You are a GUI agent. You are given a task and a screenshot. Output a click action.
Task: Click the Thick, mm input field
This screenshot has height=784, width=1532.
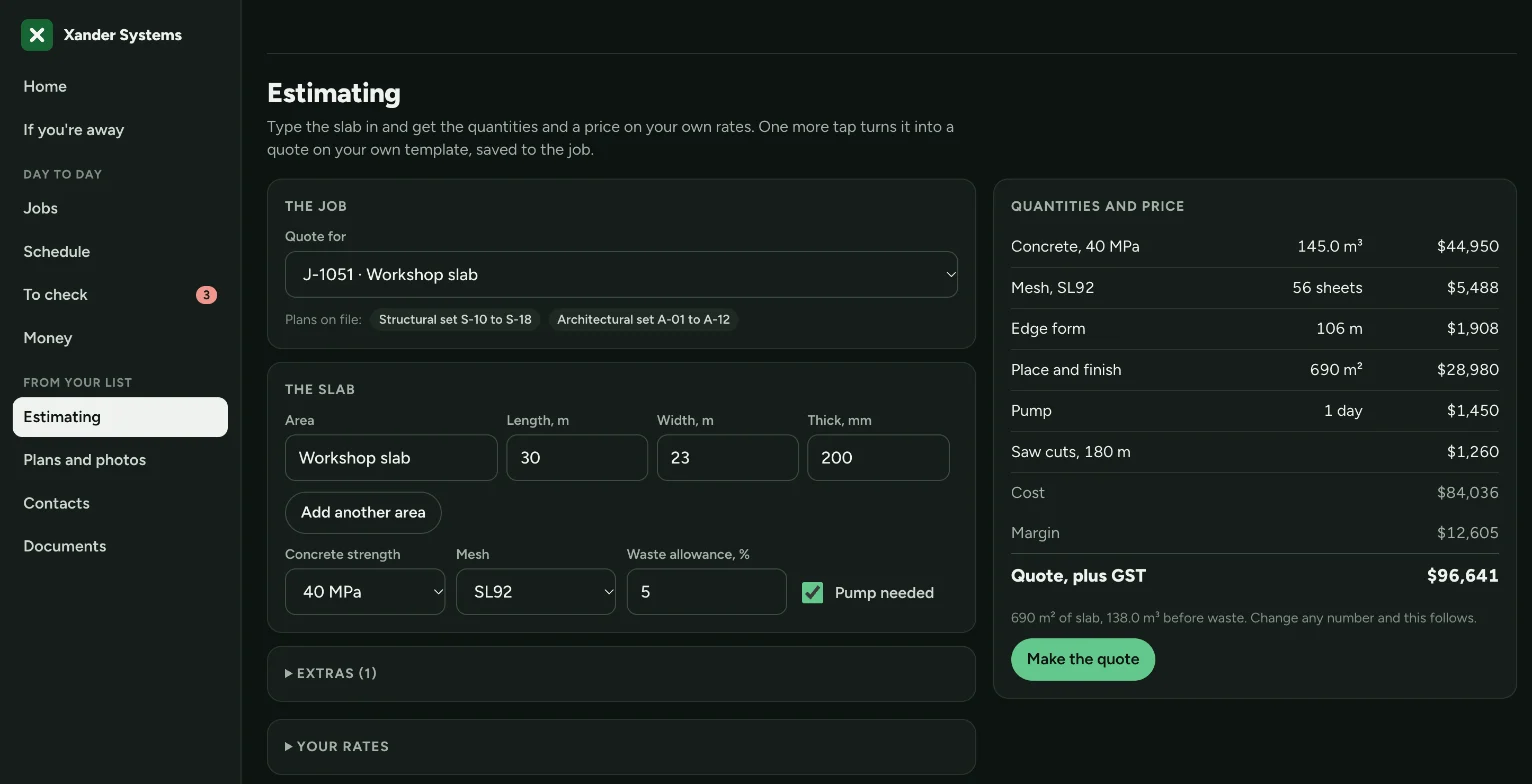pyautogui.click(x=878, y=458)
